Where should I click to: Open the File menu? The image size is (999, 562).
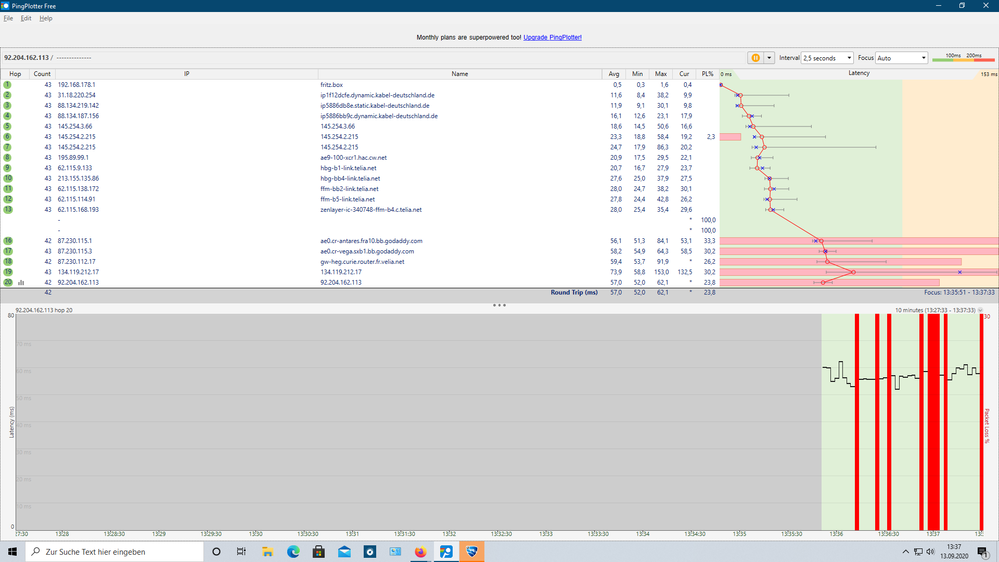(x=8, y=18)
